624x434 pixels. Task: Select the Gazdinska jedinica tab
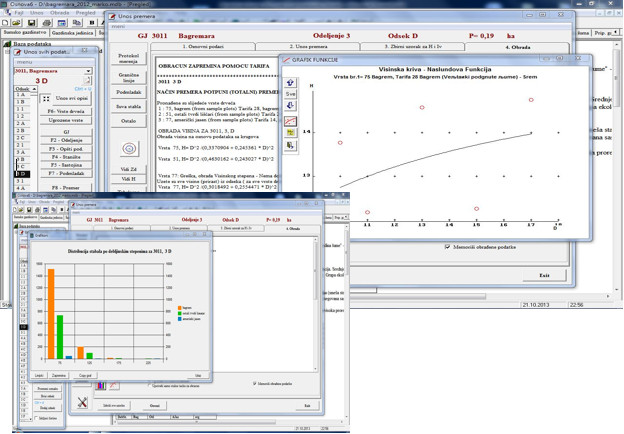point(72,33)
